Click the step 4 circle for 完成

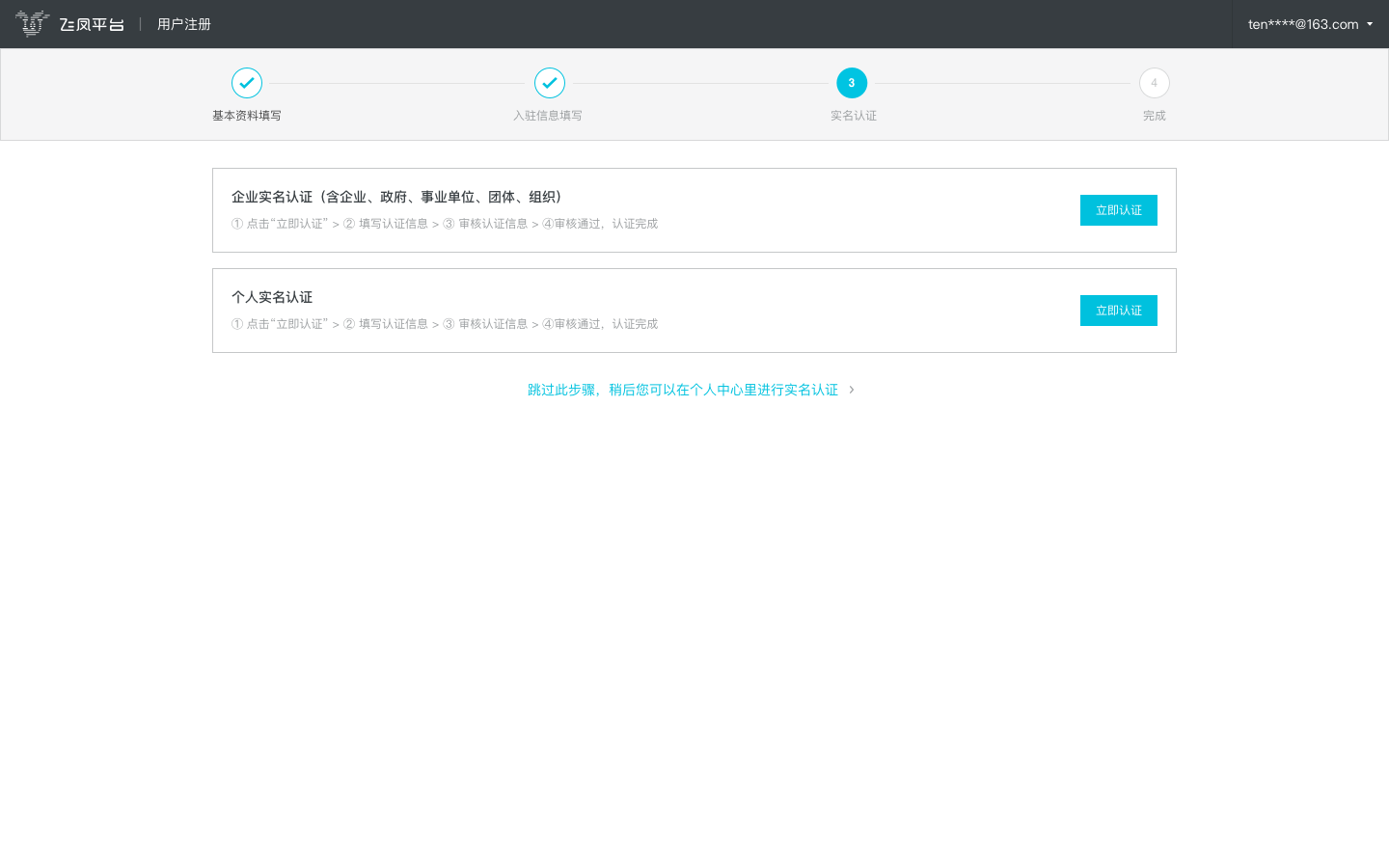[1155, 83]
